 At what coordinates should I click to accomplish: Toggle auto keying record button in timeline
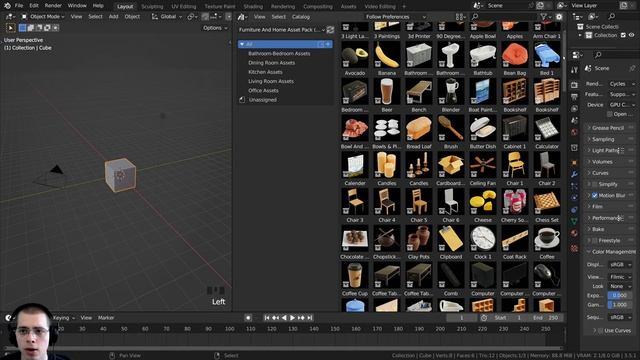pyautogui.click(x=248, y=318)
